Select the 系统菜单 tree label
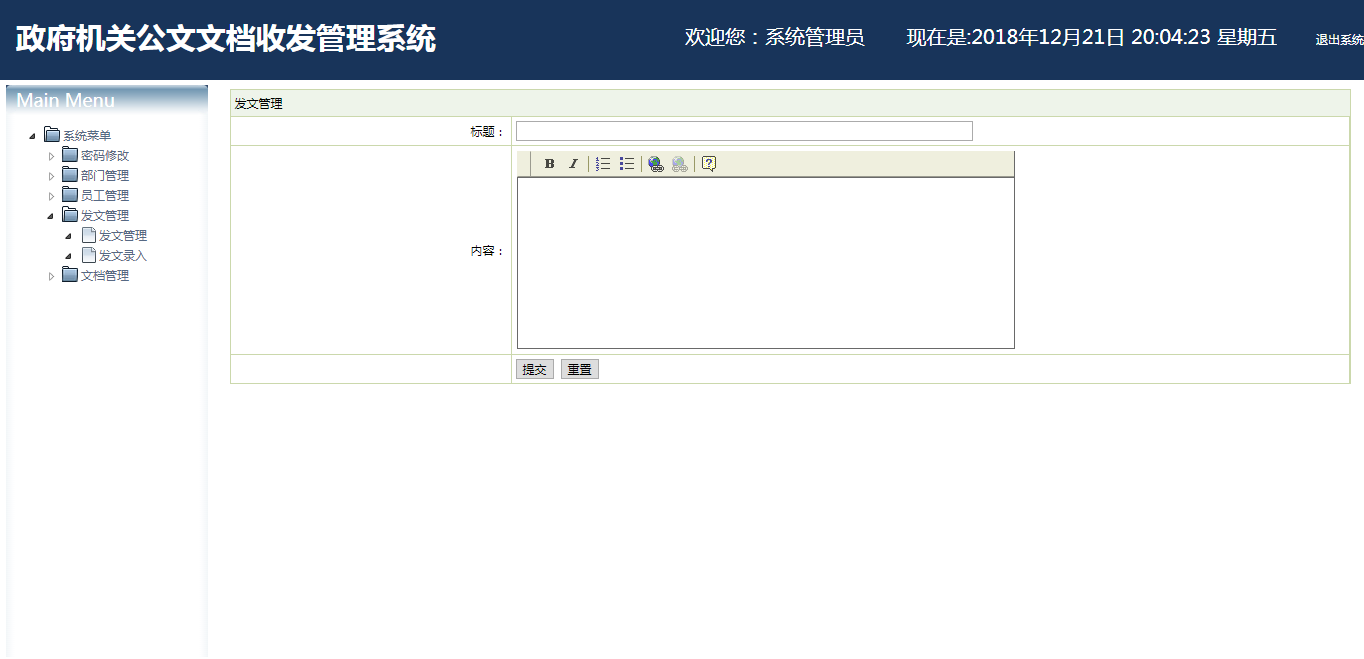 87,136
